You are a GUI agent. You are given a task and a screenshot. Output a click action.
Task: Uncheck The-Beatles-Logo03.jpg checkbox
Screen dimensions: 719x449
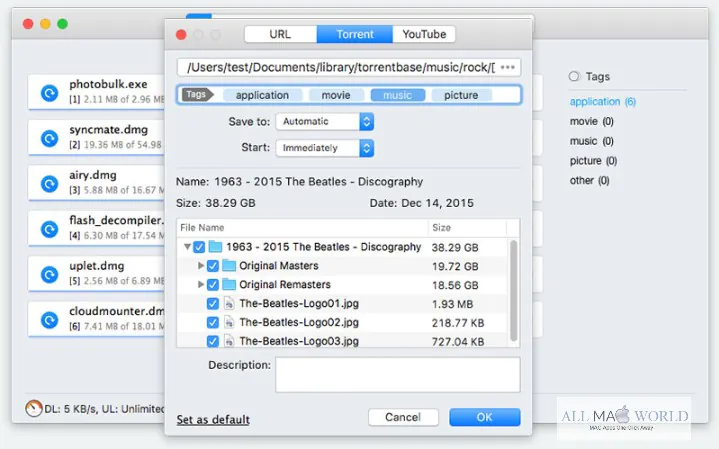(212, 341)
